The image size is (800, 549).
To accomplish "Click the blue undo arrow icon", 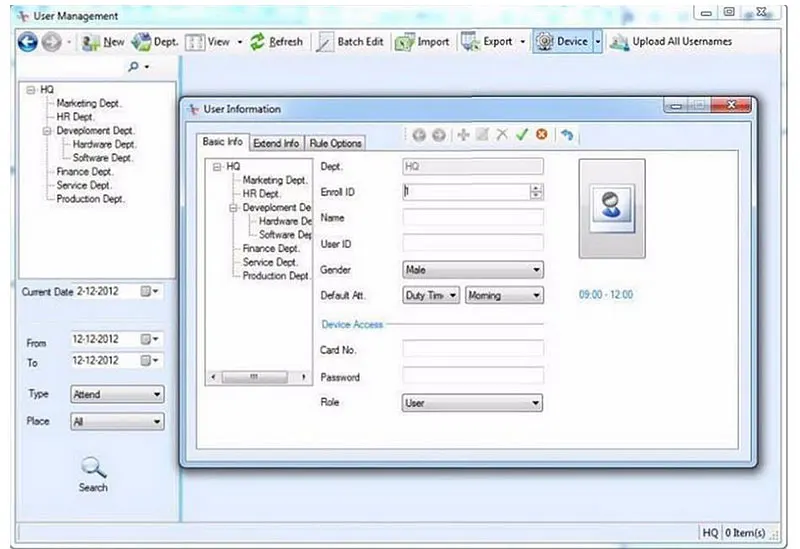I will point(567,135).
